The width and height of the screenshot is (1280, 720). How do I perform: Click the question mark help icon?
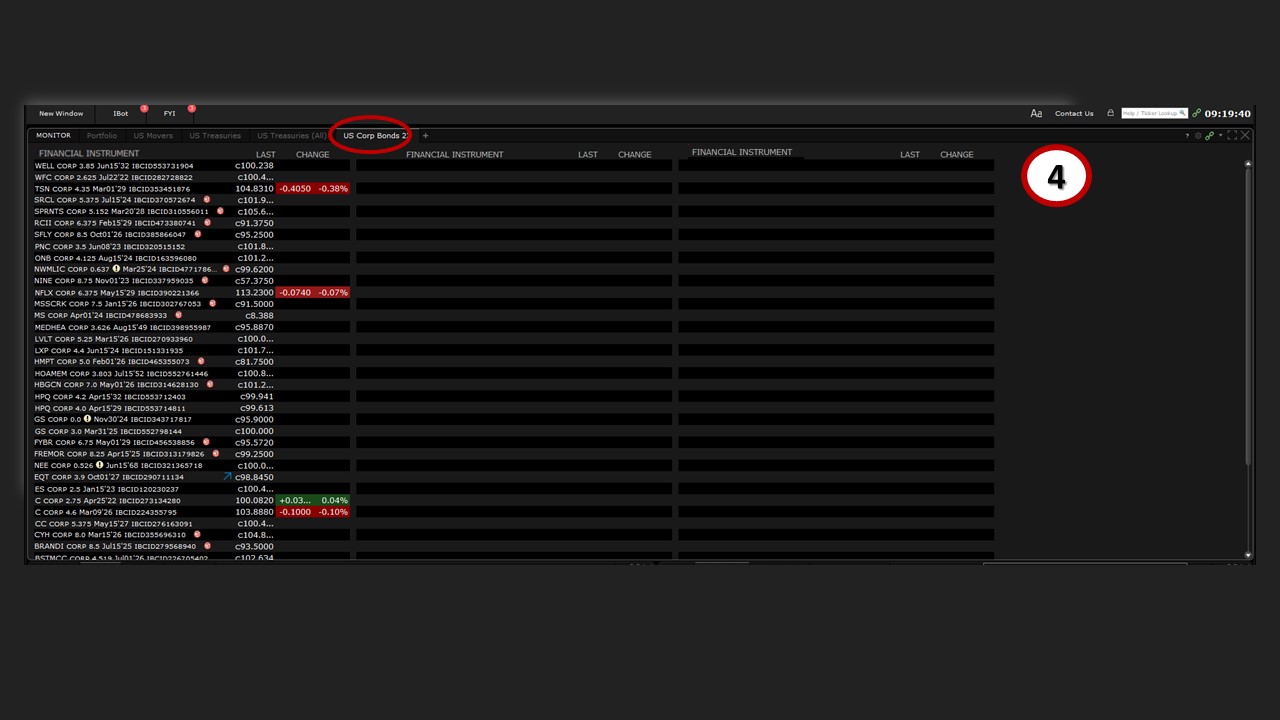pyautogui.click(x=1187, y=136)
